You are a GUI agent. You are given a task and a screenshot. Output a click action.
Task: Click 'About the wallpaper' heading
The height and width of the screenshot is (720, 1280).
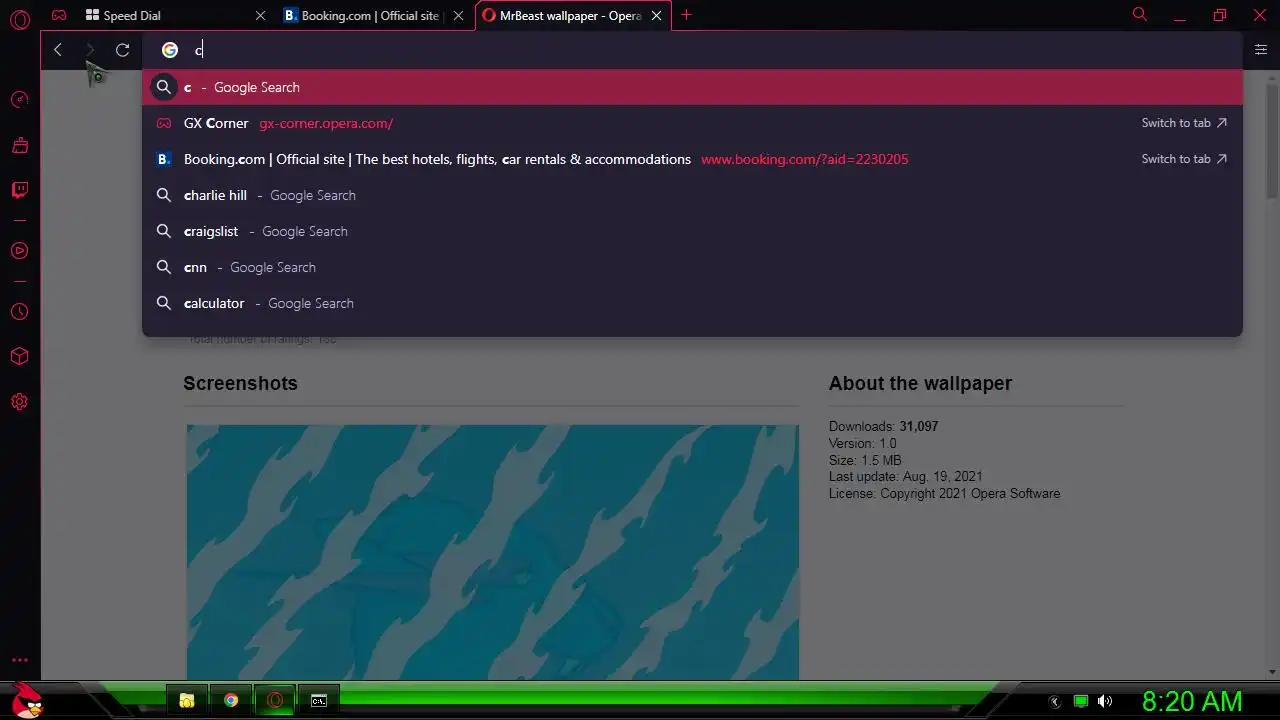click(920, 383)
